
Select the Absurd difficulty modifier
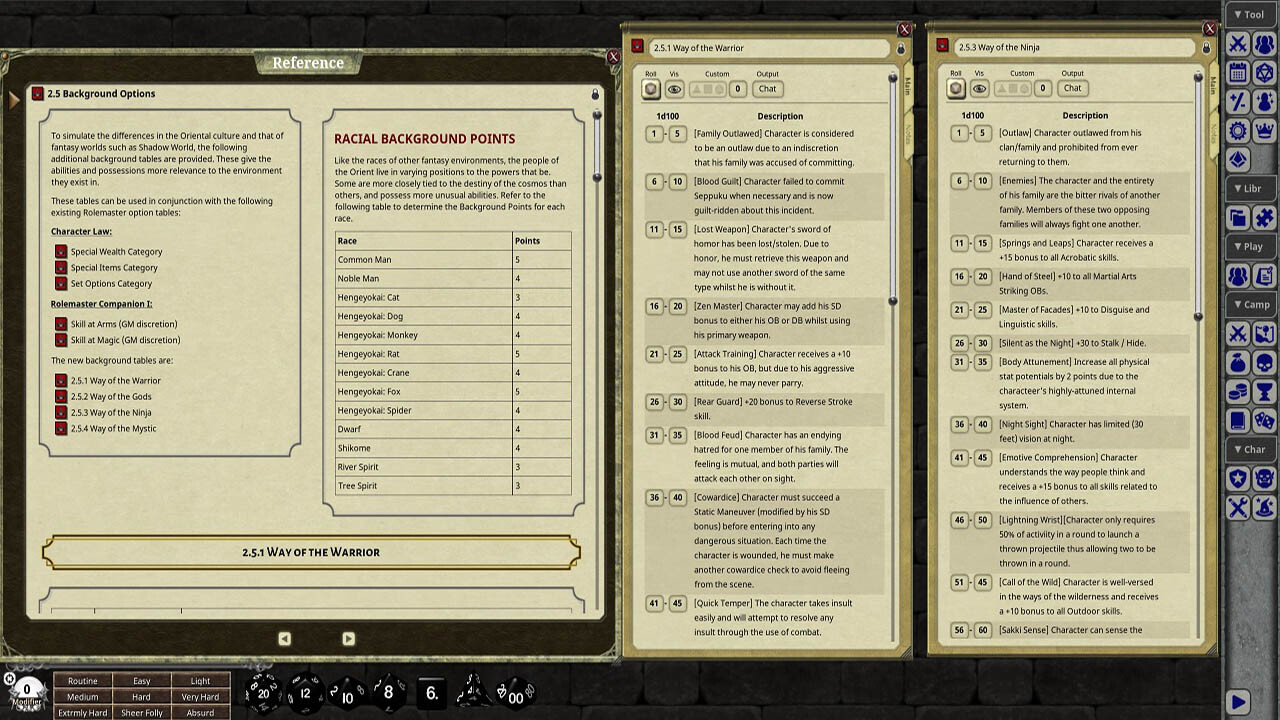coord(200,713)
